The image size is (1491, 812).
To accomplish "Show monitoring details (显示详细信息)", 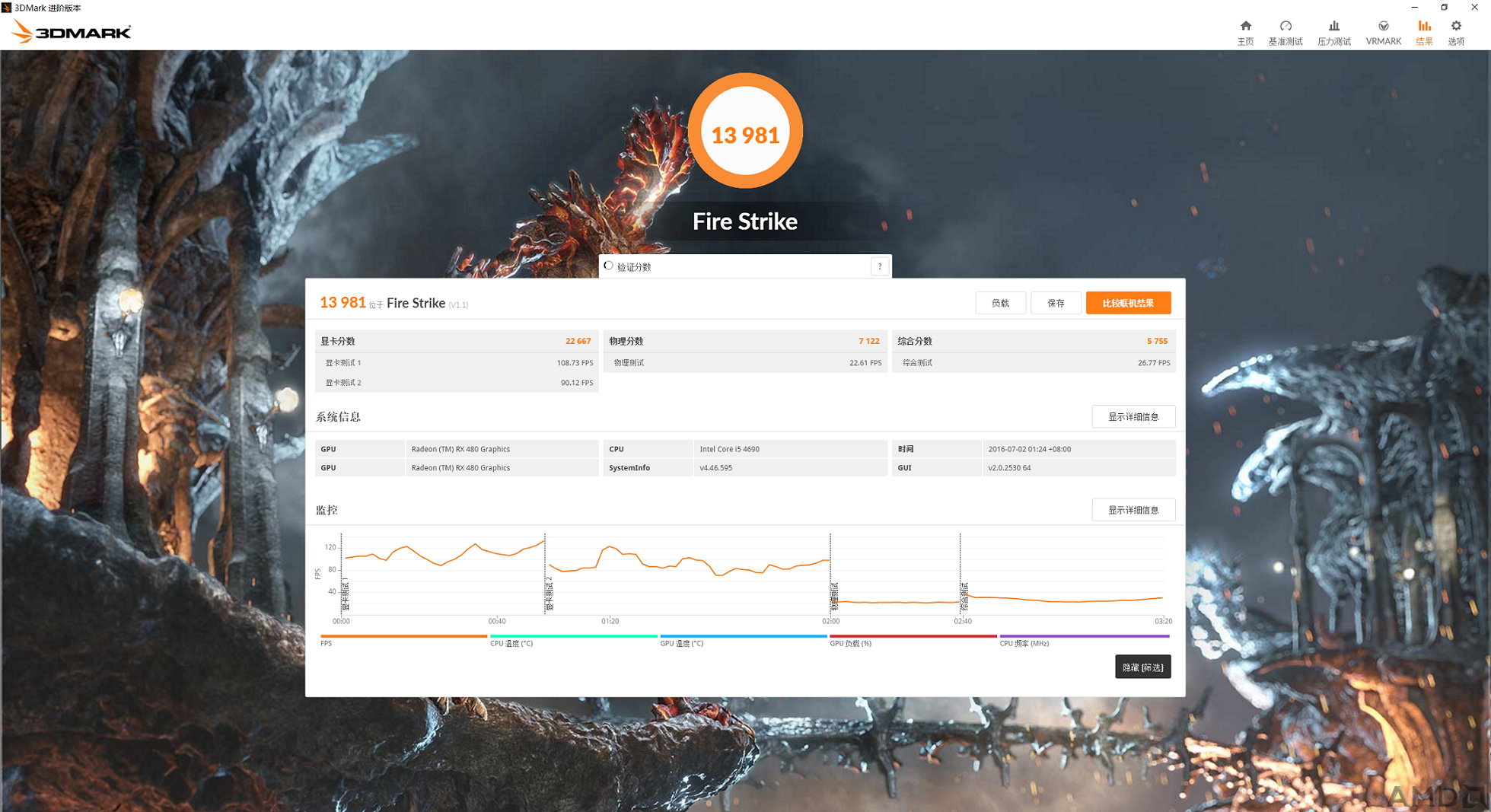I will click(1133, 510).
